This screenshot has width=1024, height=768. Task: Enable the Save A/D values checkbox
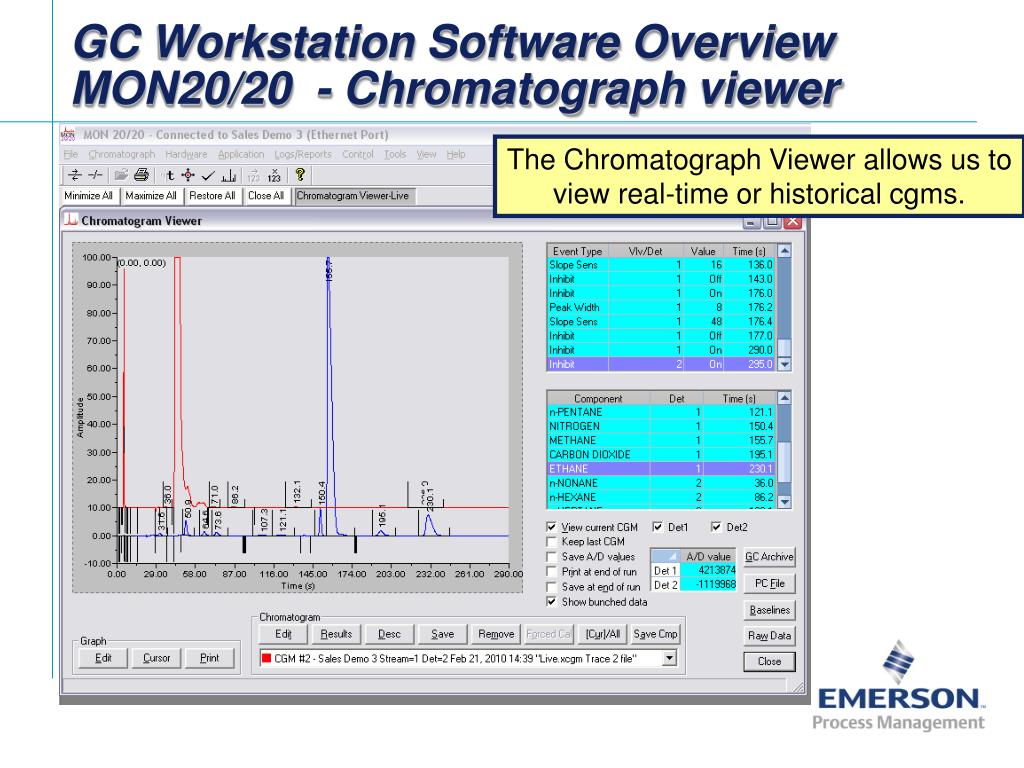click(x=551, y=556)
